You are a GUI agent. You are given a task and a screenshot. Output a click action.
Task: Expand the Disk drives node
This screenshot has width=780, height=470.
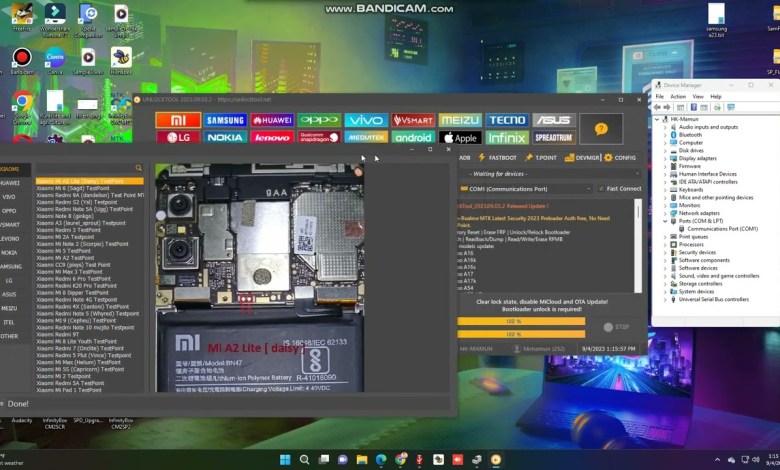(665, 151)
